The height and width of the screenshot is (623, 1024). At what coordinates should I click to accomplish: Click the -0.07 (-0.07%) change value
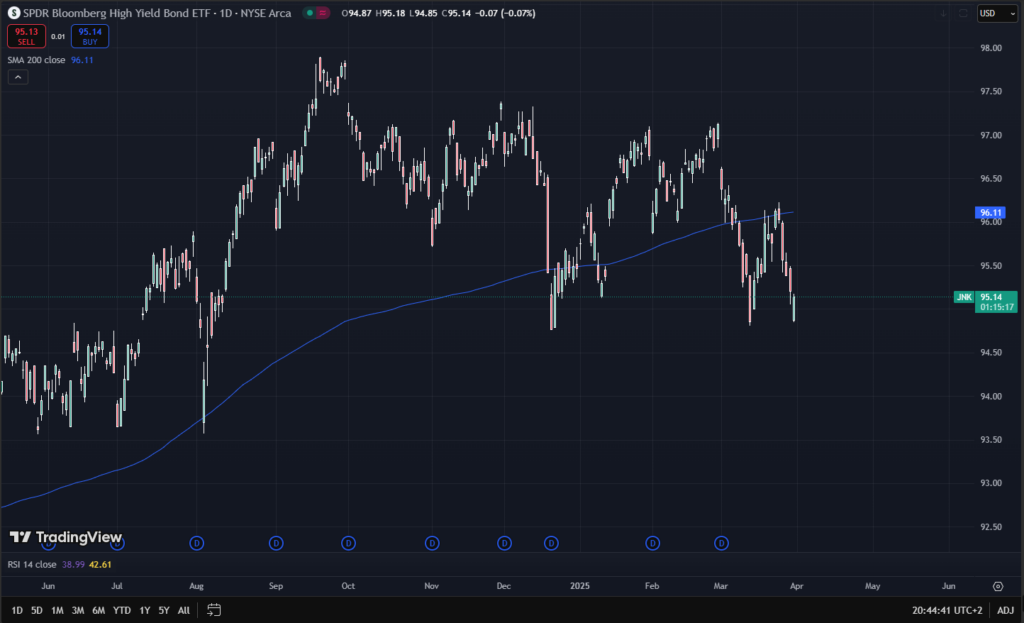click(x=505, y=13)
